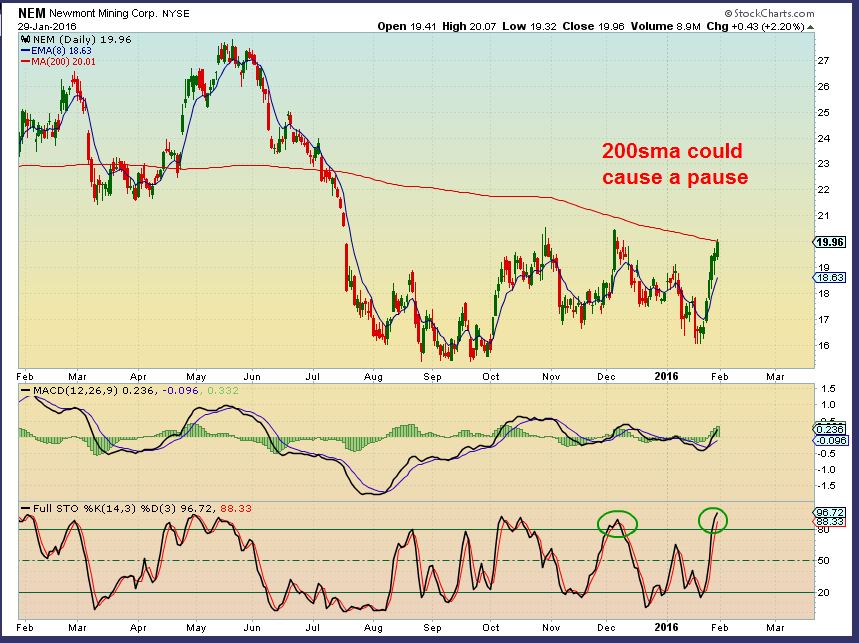Click the Open 19.41 value
859x643 pixels.
pyautogui.click(x=407, y=26)
